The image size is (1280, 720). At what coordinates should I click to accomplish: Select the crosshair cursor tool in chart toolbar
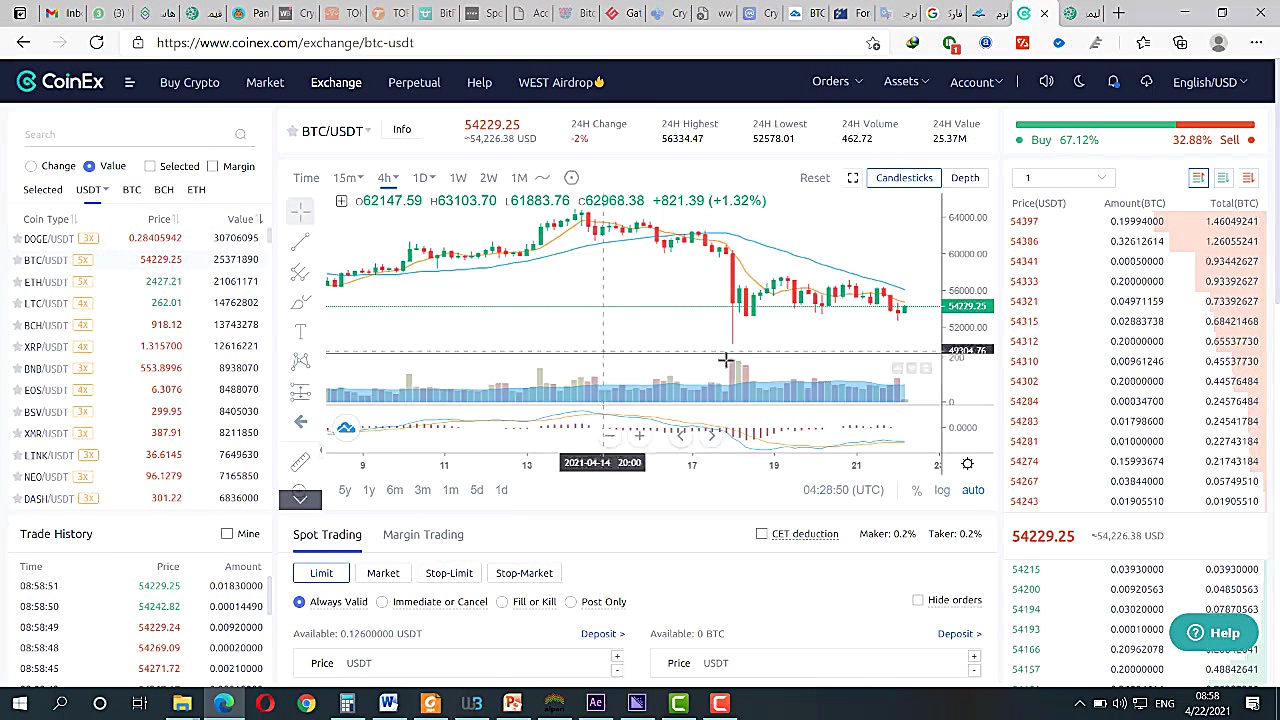tap(300, 211)
